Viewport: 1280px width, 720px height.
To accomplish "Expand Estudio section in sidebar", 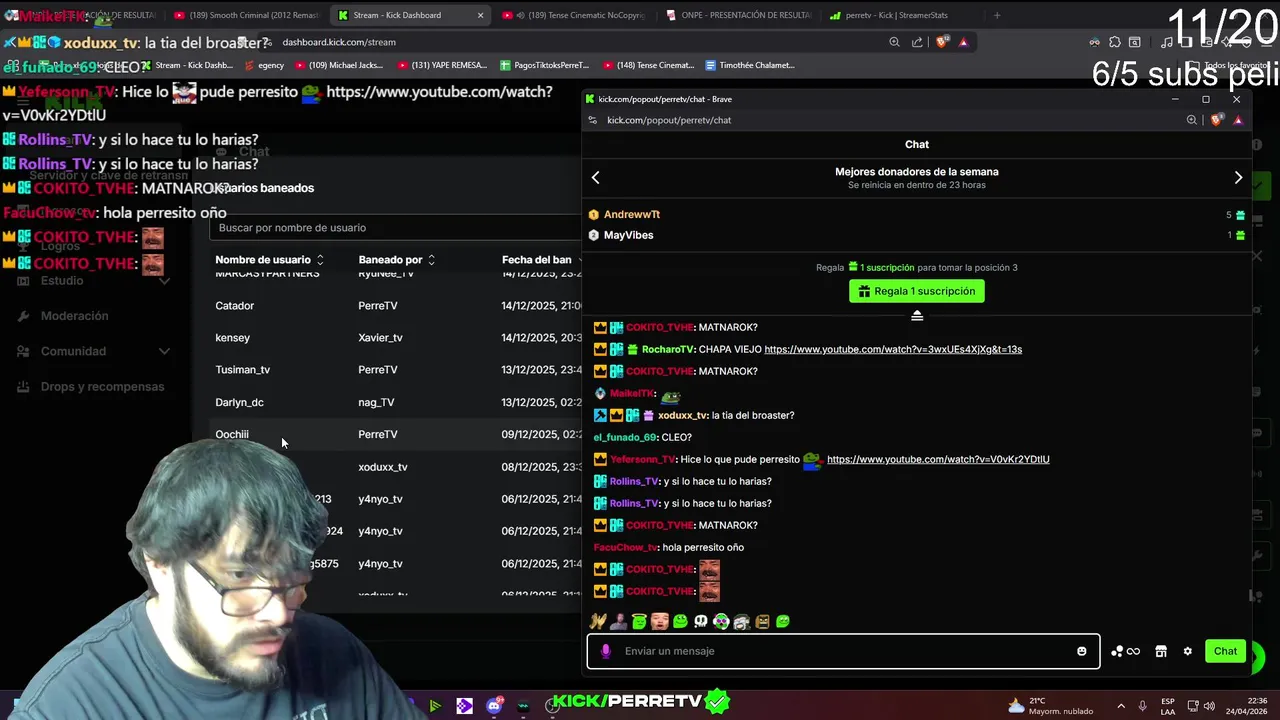I will point(92,281).
